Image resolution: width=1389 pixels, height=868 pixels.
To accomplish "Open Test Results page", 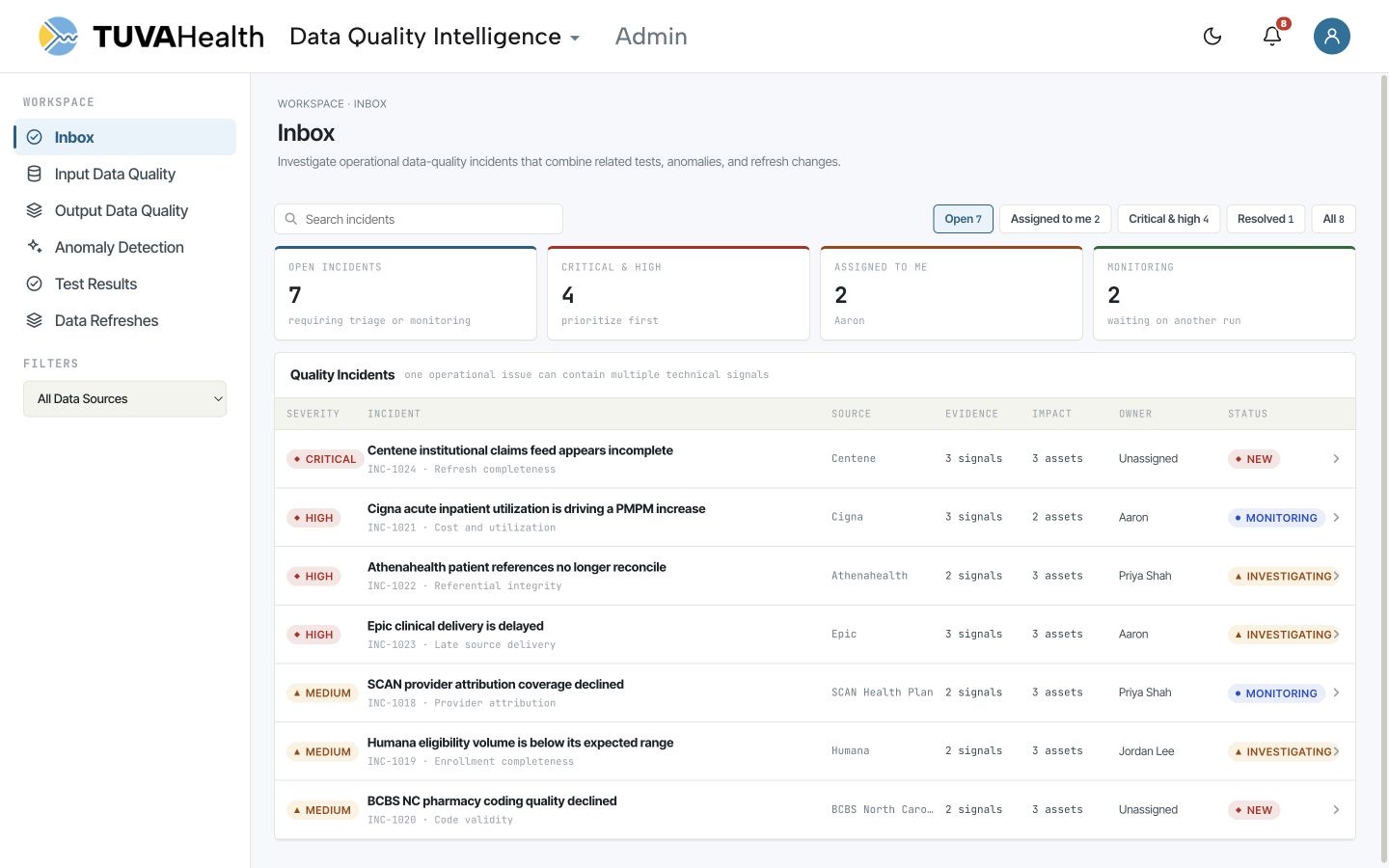I will (x=125, y=284).
